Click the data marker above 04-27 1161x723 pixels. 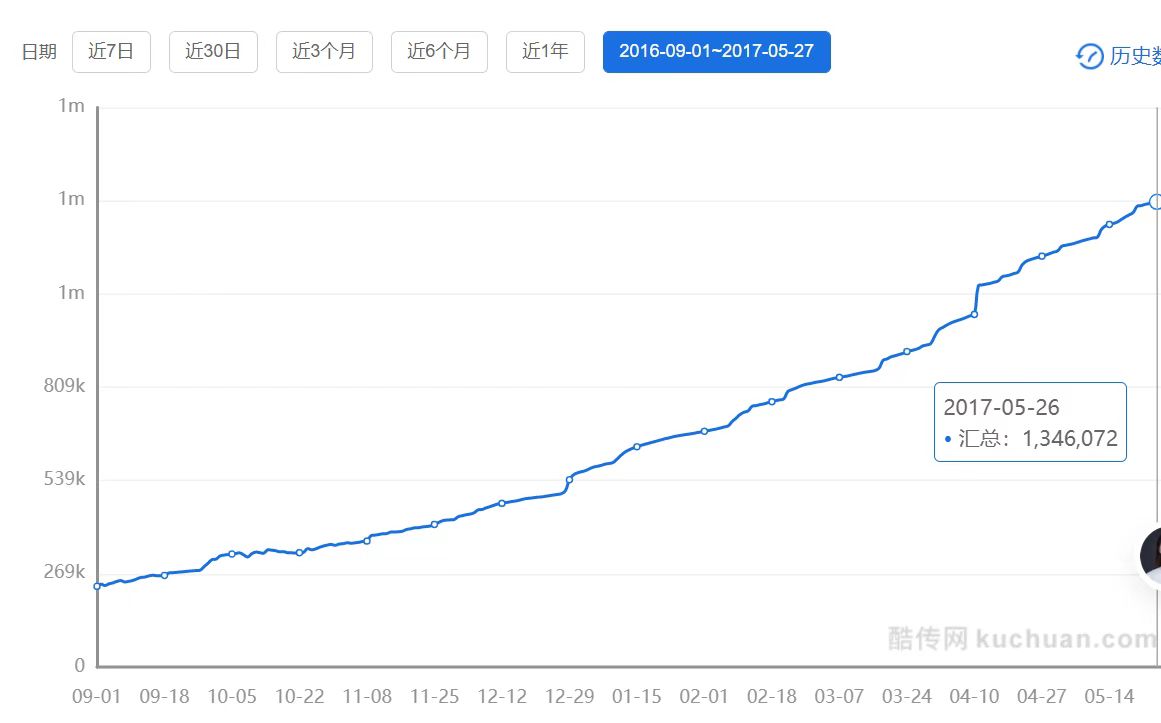(x=1042, y=256)
